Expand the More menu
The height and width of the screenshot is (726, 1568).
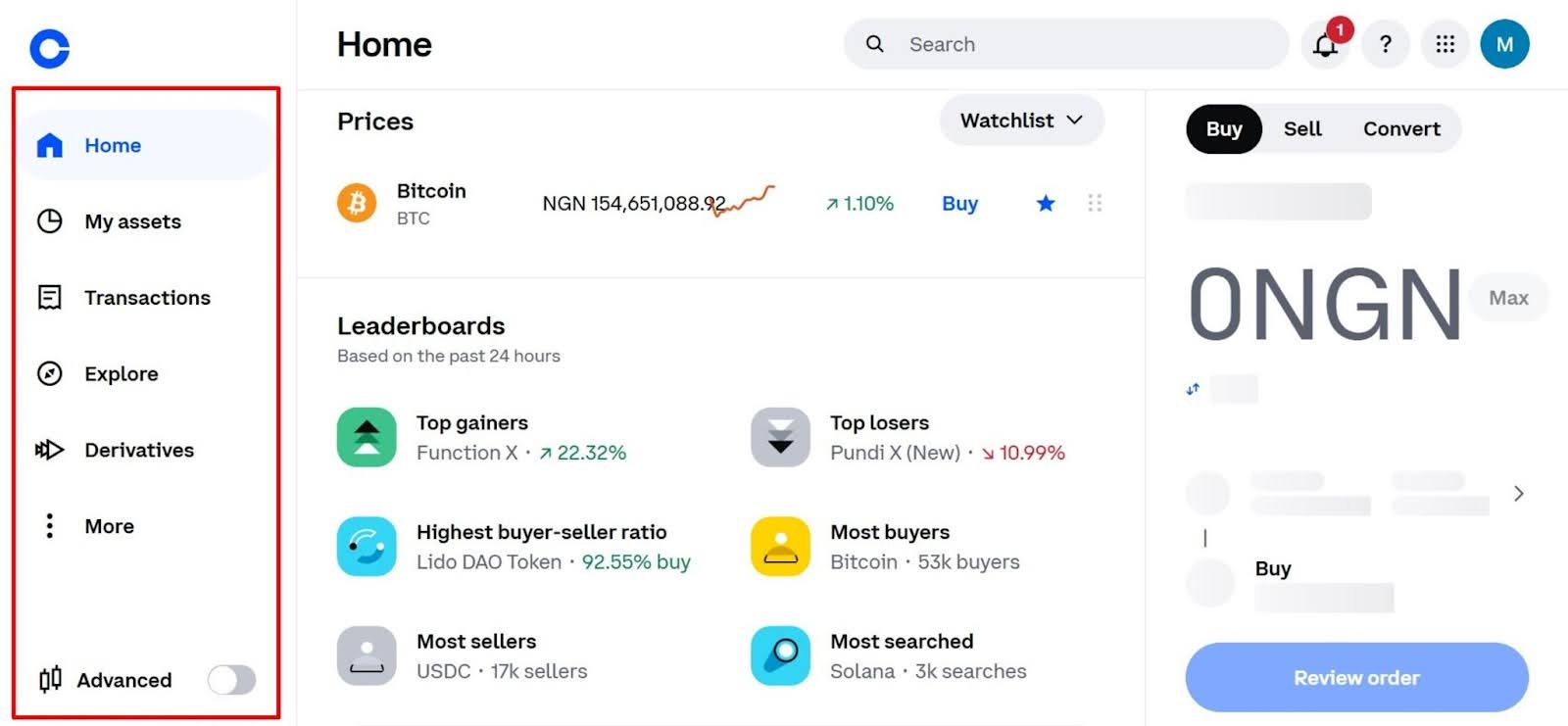[x=108, y=526]
